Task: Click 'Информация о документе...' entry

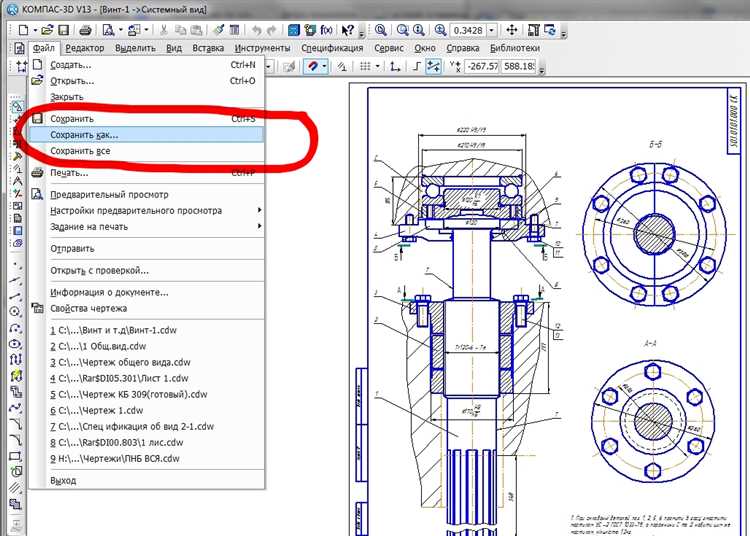Action: coord(146,292)
